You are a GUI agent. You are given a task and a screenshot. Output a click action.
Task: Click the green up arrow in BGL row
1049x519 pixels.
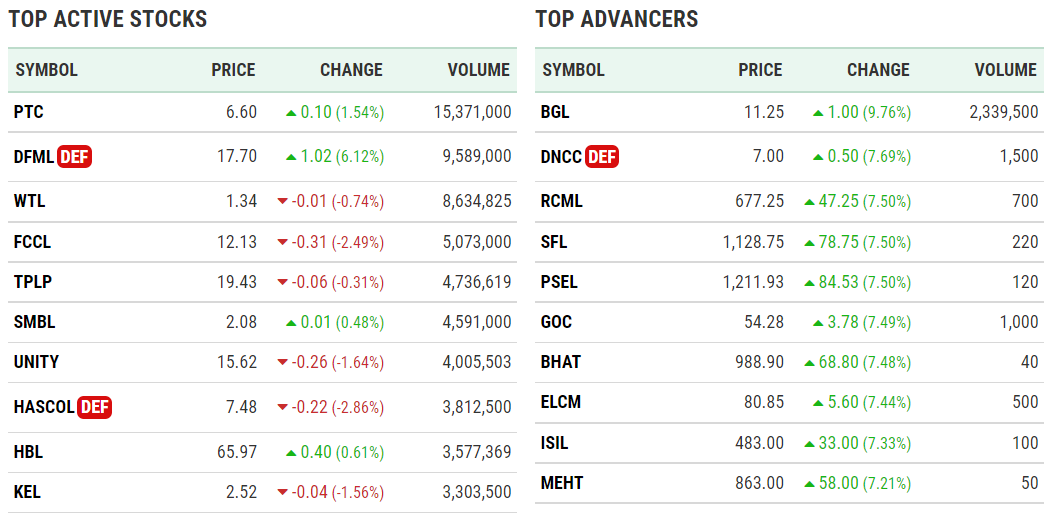tap(818, 113)
